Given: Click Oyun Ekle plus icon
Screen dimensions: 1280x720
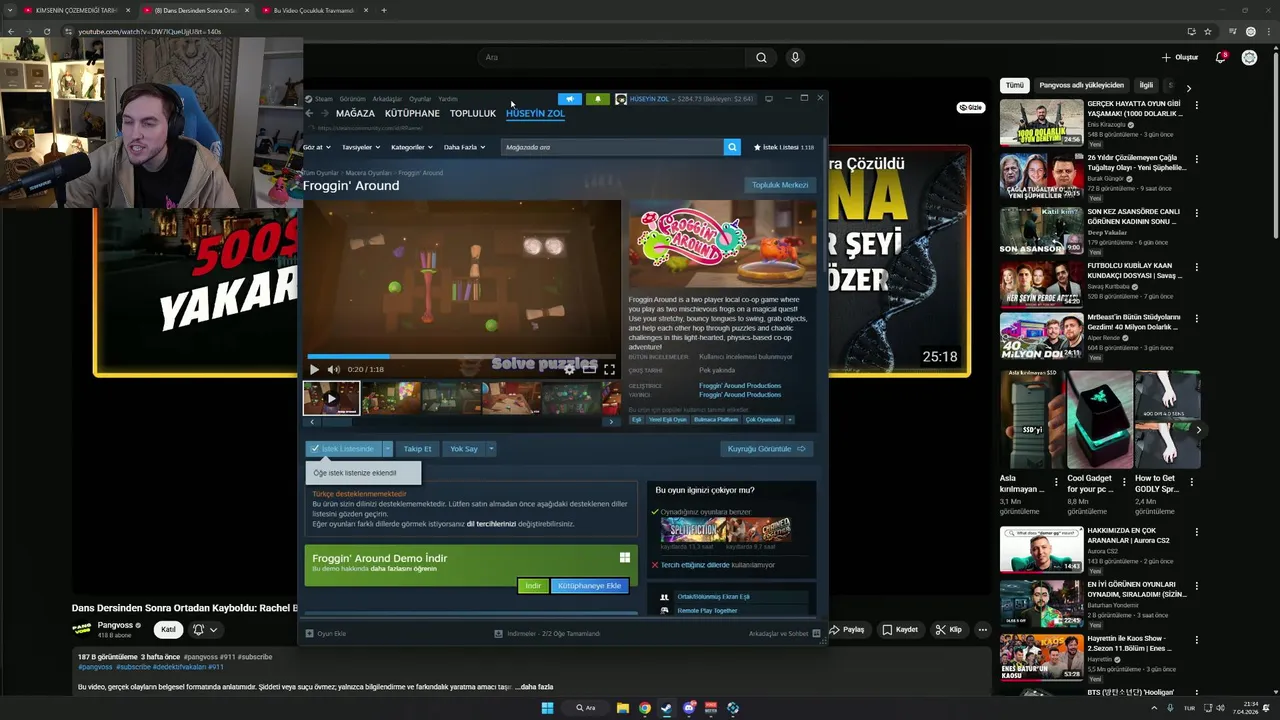Looking at the screenshot, I should (310, 634).
